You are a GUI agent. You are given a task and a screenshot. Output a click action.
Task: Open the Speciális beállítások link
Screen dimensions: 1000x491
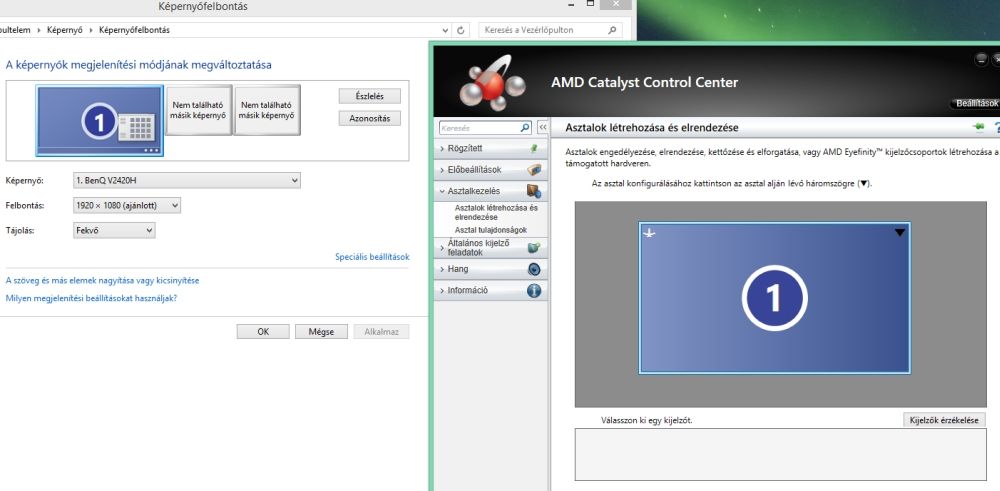(372, 257)
